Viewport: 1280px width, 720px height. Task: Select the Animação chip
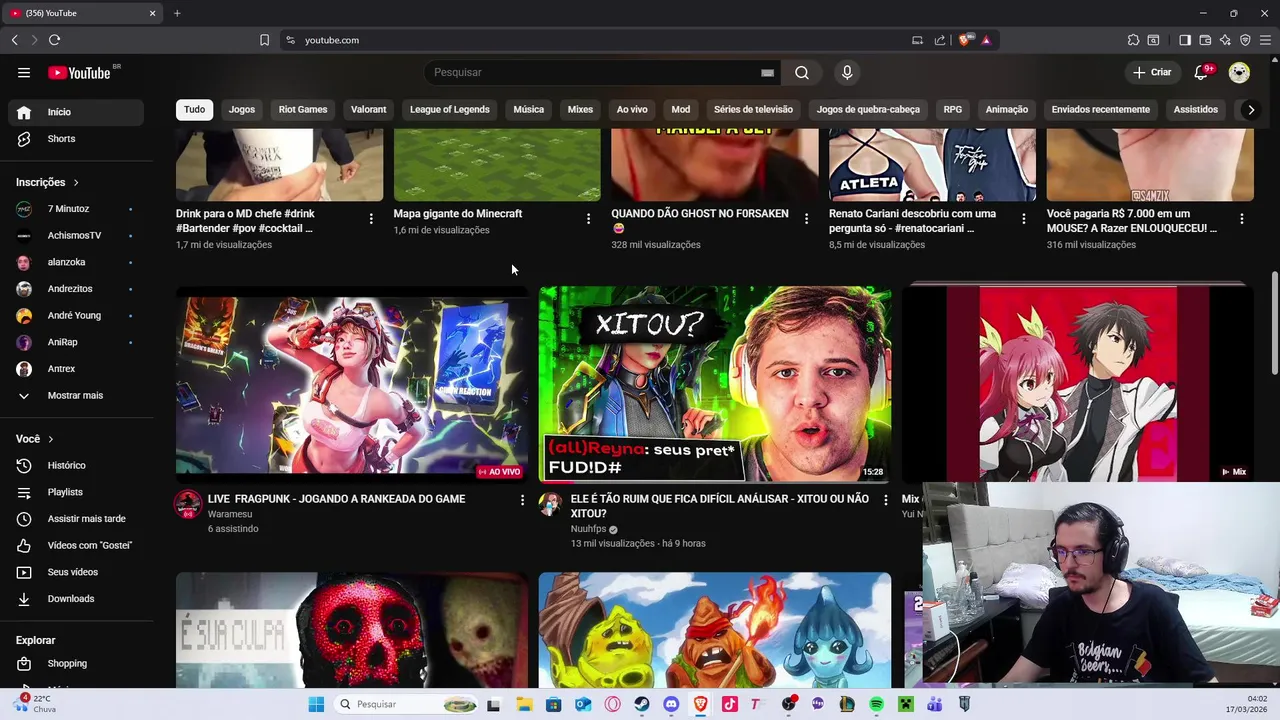tap(1007, 110)
